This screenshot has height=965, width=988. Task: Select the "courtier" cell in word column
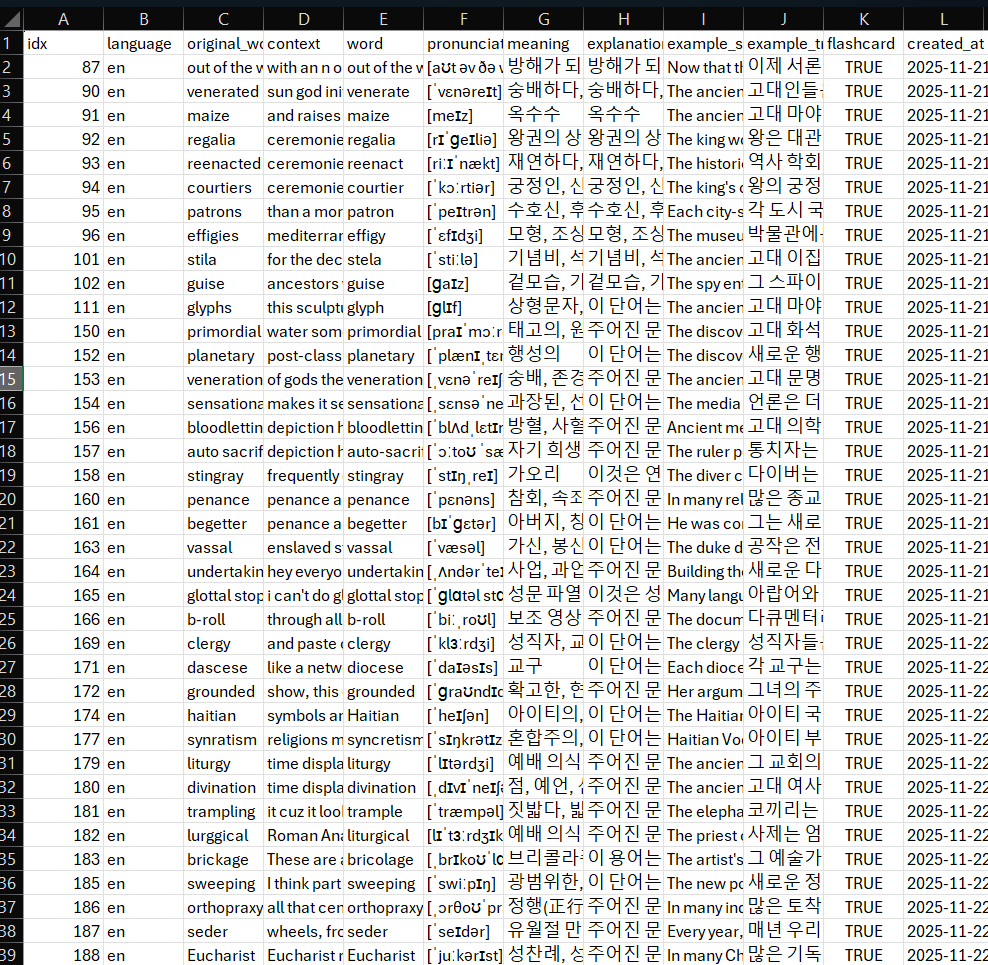[383, 187]
